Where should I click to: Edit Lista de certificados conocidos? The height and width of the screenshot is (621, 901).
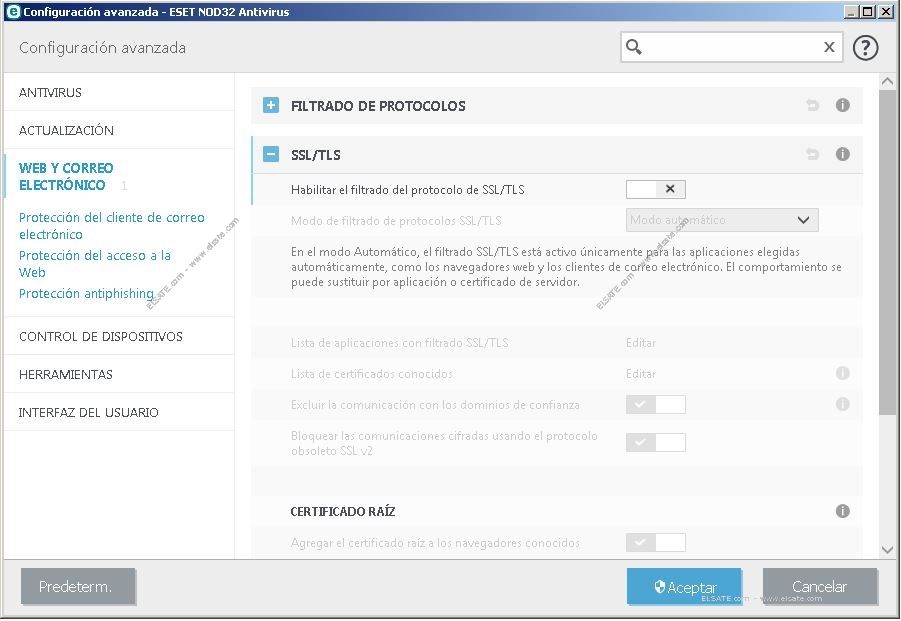(x=641, y=374)
